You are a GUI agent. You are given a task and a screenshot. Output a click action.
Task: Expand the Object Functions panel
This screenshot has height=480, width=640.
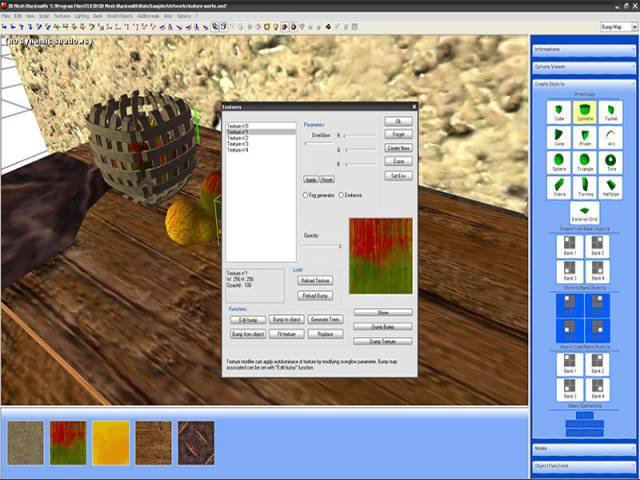click(x=585, y=465)
